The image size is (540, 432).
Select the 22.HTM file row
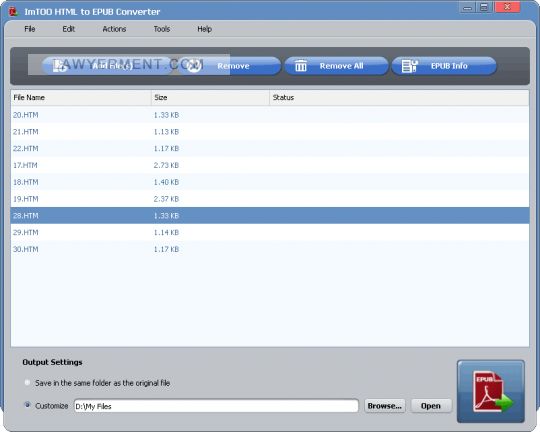click(x=270, y=148)
